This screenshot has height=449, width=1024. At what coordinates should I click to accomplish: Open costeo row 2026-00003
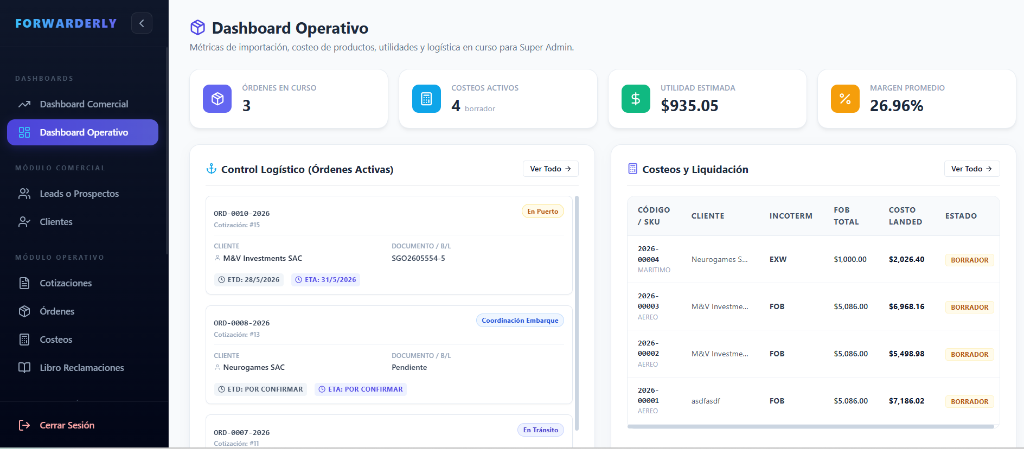[813, 307]
